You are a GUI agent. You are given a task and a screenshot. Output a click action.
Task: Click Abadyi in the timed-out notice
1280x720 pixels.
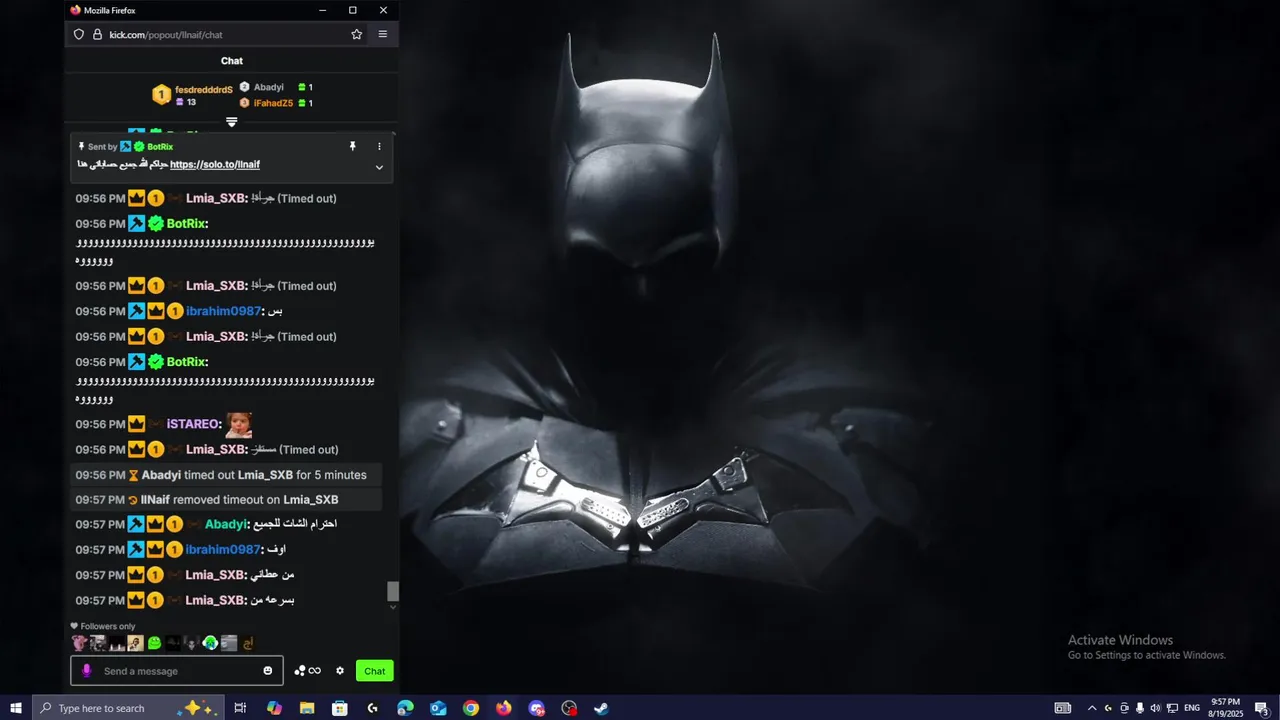[161, 475]
